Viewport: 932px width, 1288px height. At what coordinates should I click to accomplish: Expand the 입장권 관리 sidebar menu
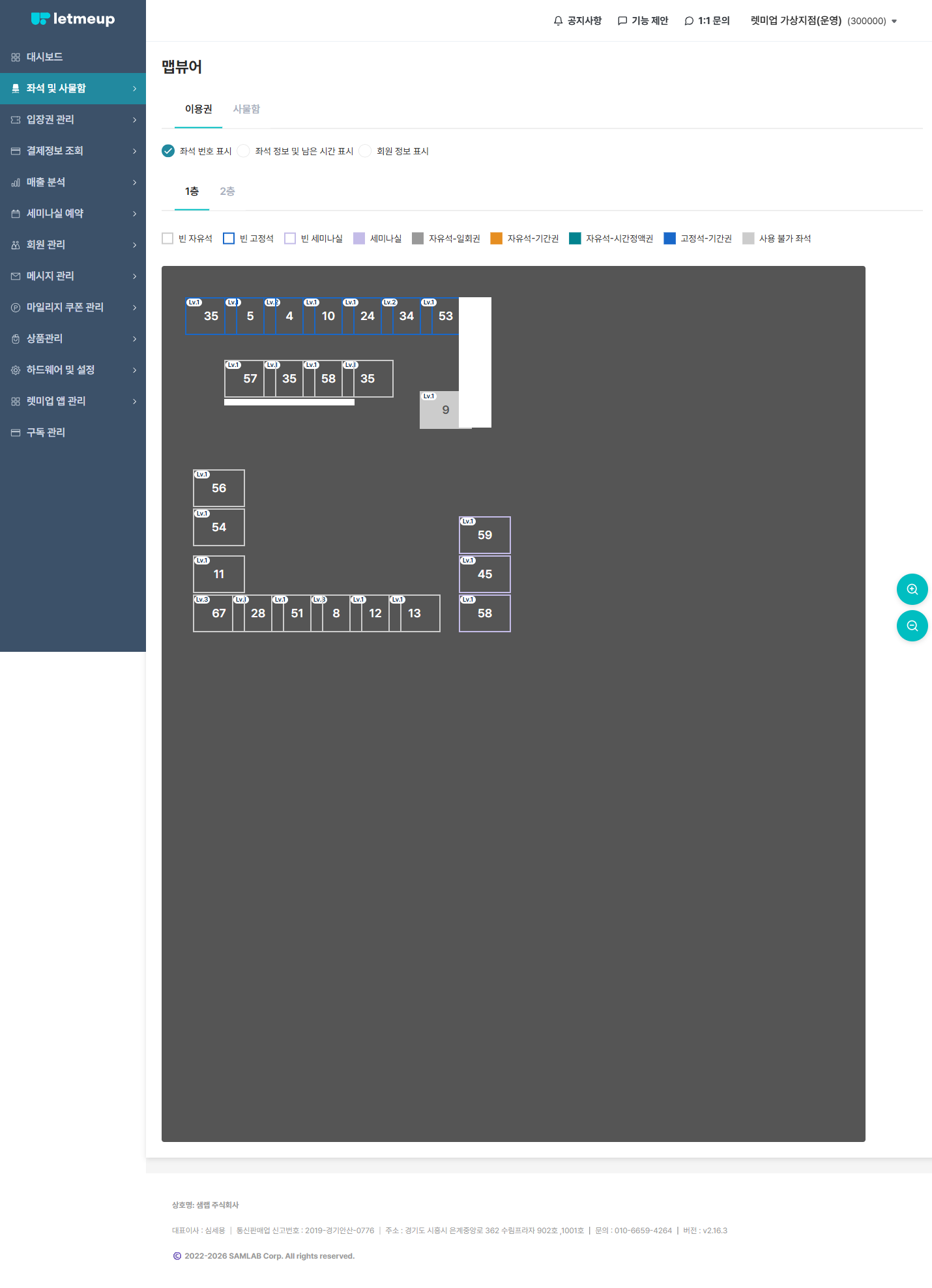pyautogui.click(x=73, y=120)
